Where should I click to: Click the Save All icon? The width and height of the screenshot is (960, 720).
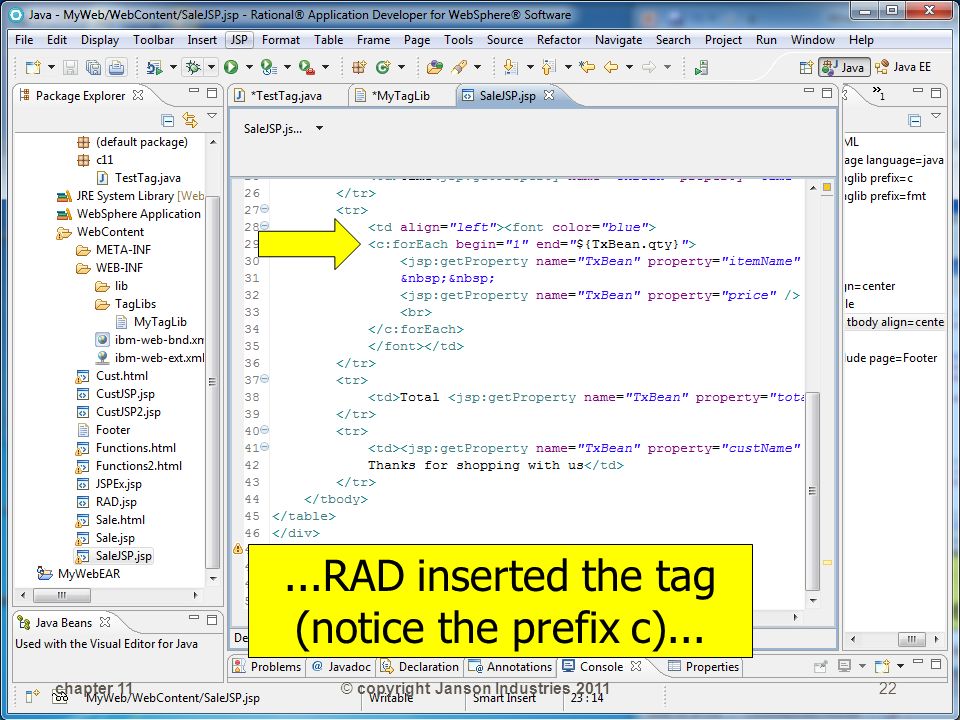tap(93, 67)
